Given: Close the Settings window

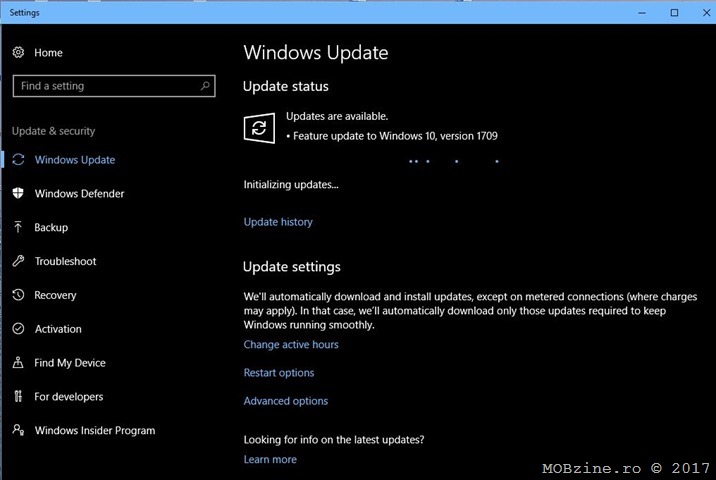Looking at the screenshot, I should (x=706, y=13).
